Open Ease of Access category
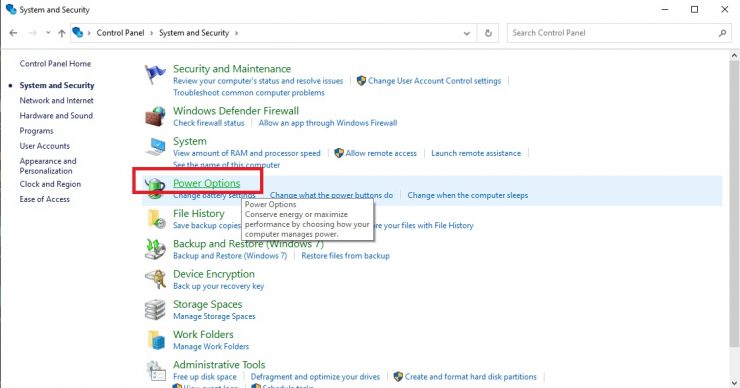The image size is (740, 388). coord(44,199)
